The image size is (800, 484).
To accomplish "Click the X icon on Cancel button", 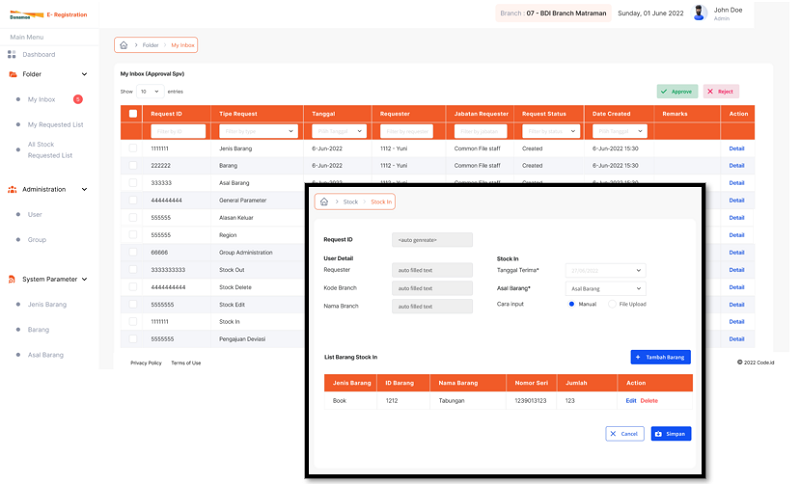I will (x=613, y=434).
